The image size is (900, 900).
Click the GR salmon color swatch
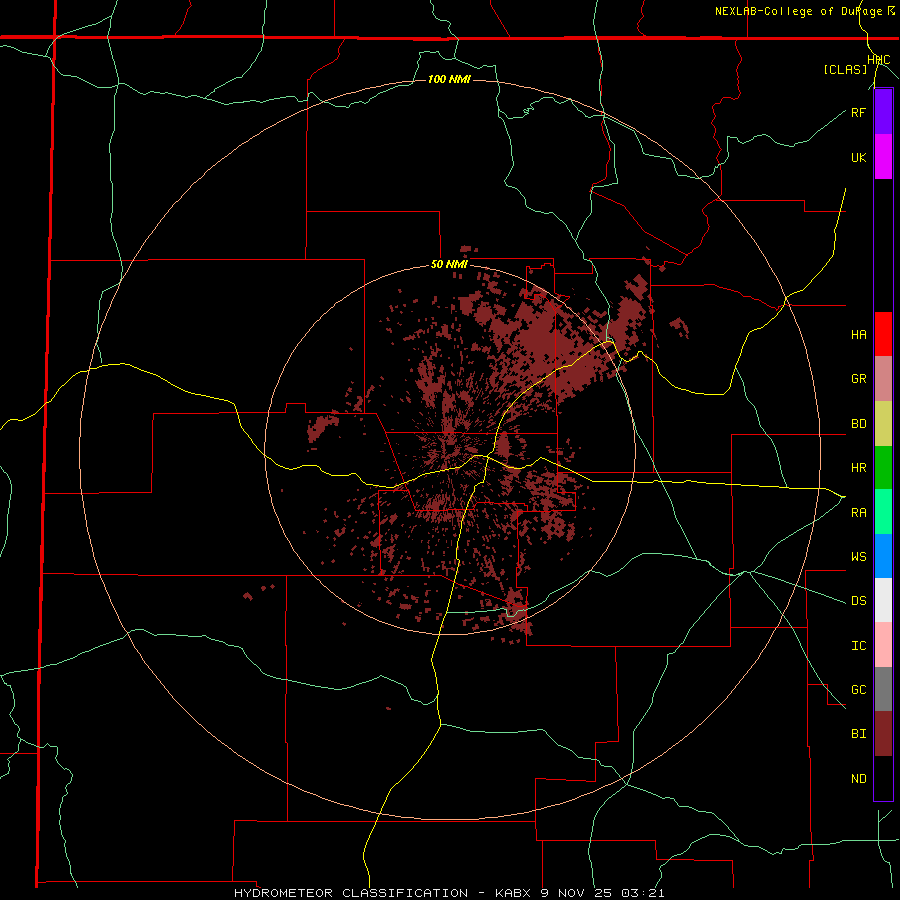click(883, 378)
